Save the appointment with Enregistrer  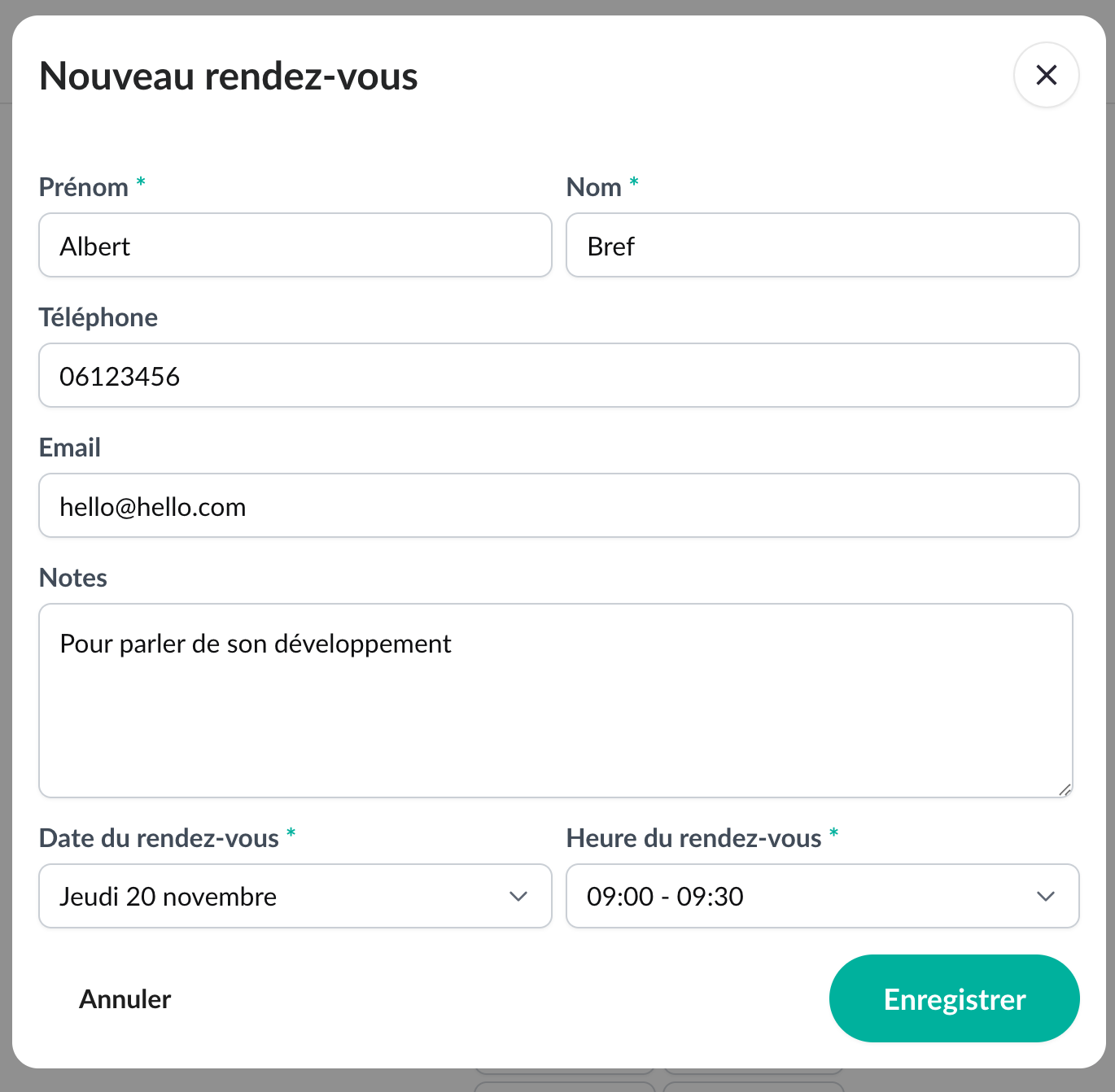pyautogui.click(x=954, y=998)
